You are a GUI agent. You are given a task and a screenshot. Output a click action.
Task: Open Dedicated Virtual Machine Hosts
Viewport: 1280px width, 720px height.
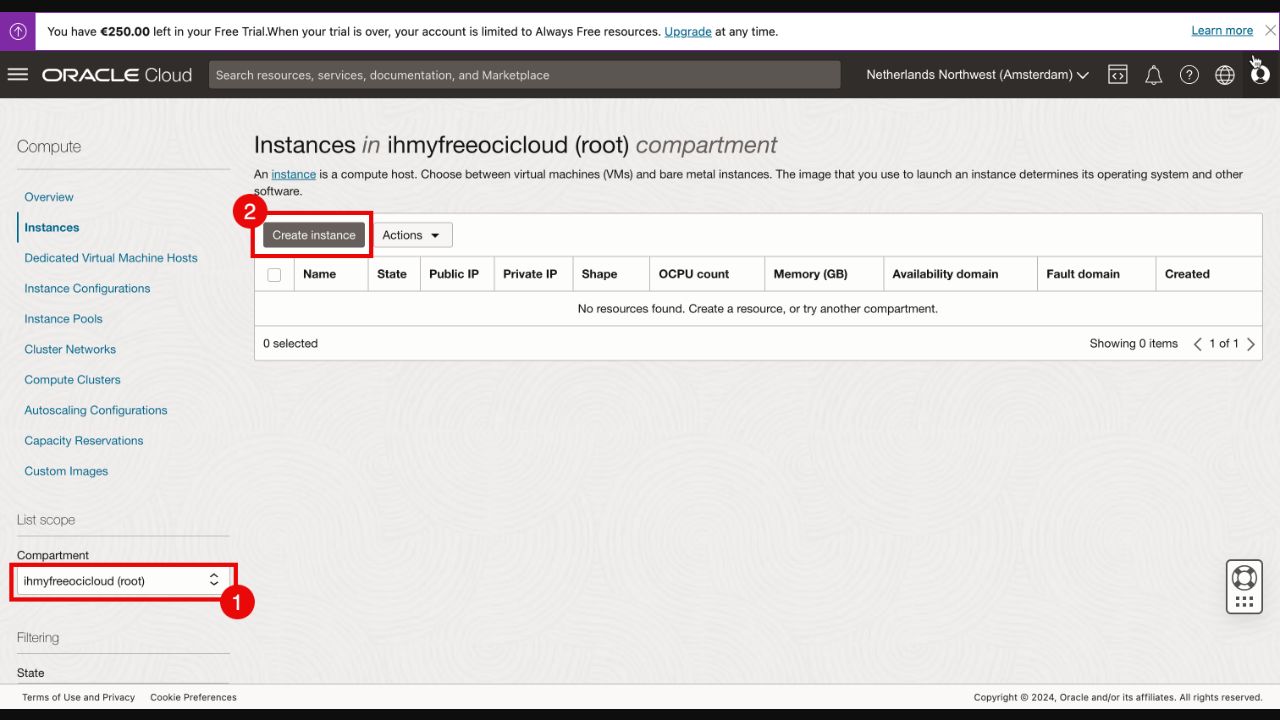111,258
